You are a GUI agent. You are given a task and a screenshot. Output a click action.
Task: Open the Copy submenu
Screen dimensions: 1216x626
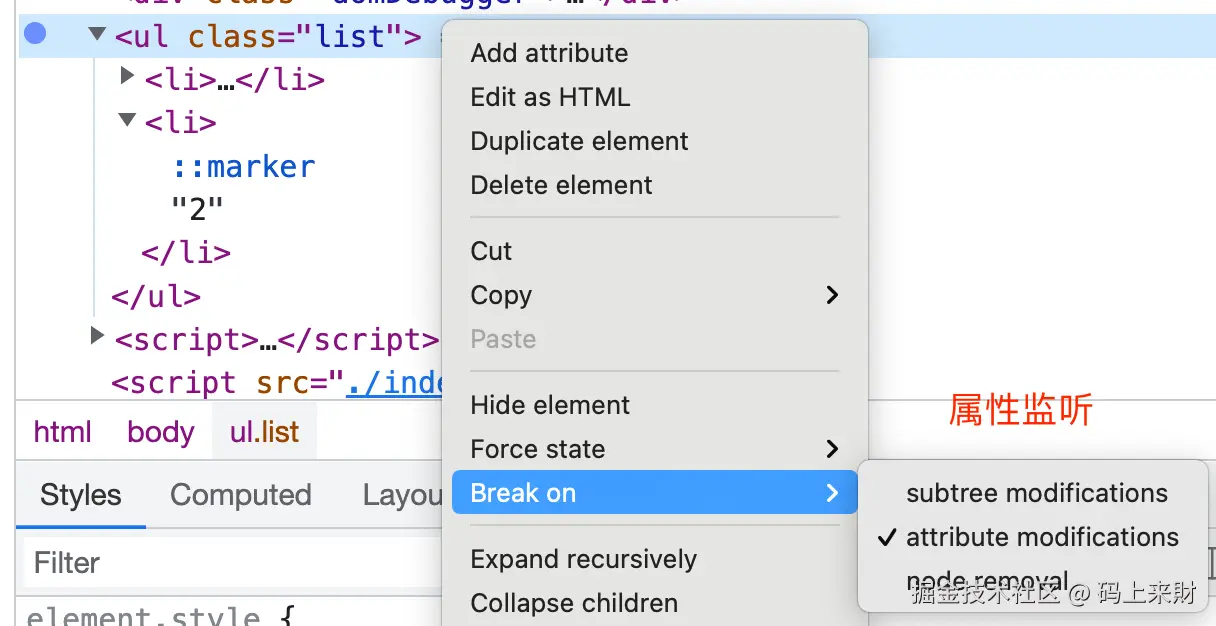[x=655, y=295]
